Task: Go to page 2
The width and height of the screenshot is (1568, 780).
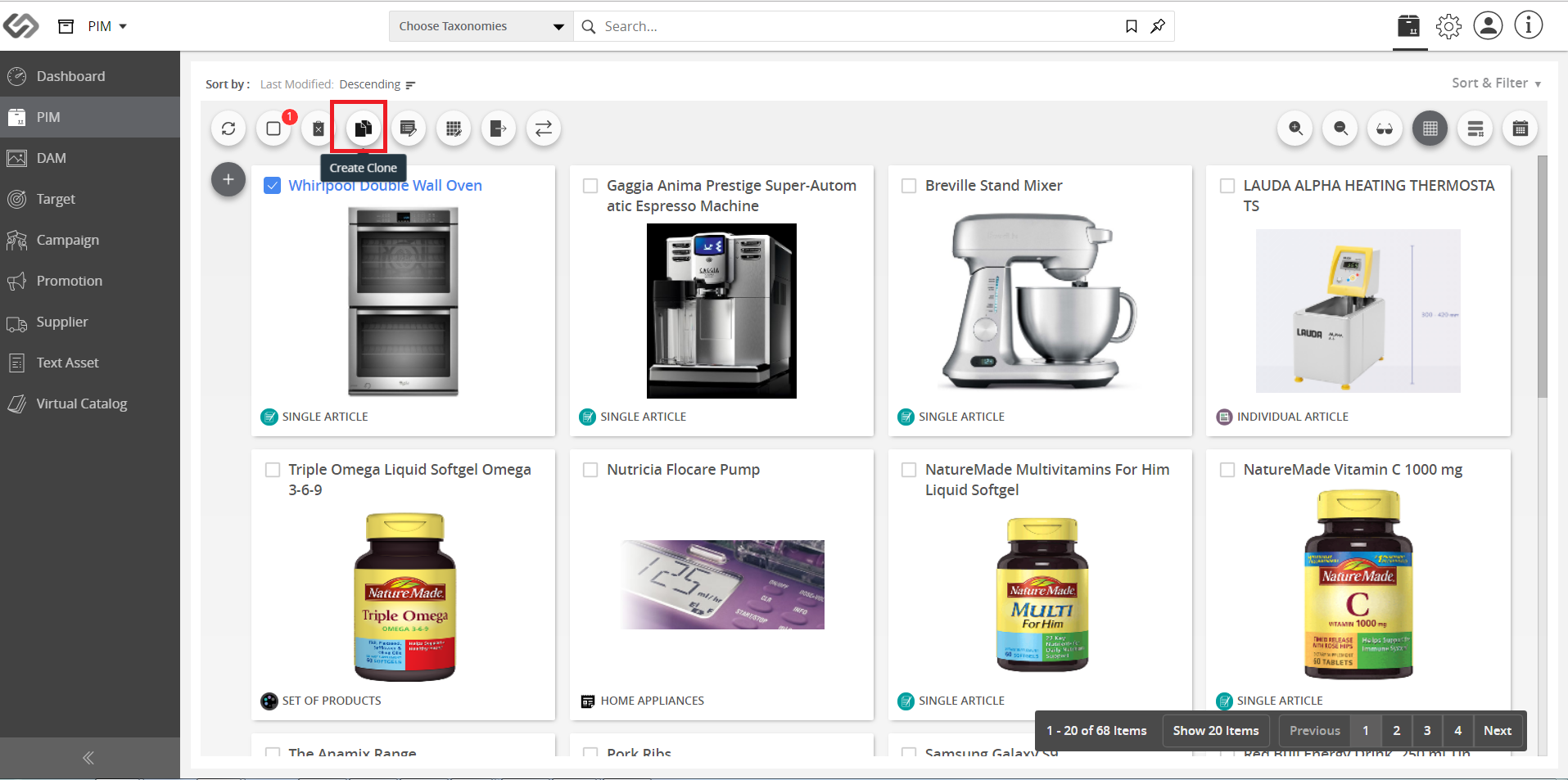Action: coord(1397,730)
